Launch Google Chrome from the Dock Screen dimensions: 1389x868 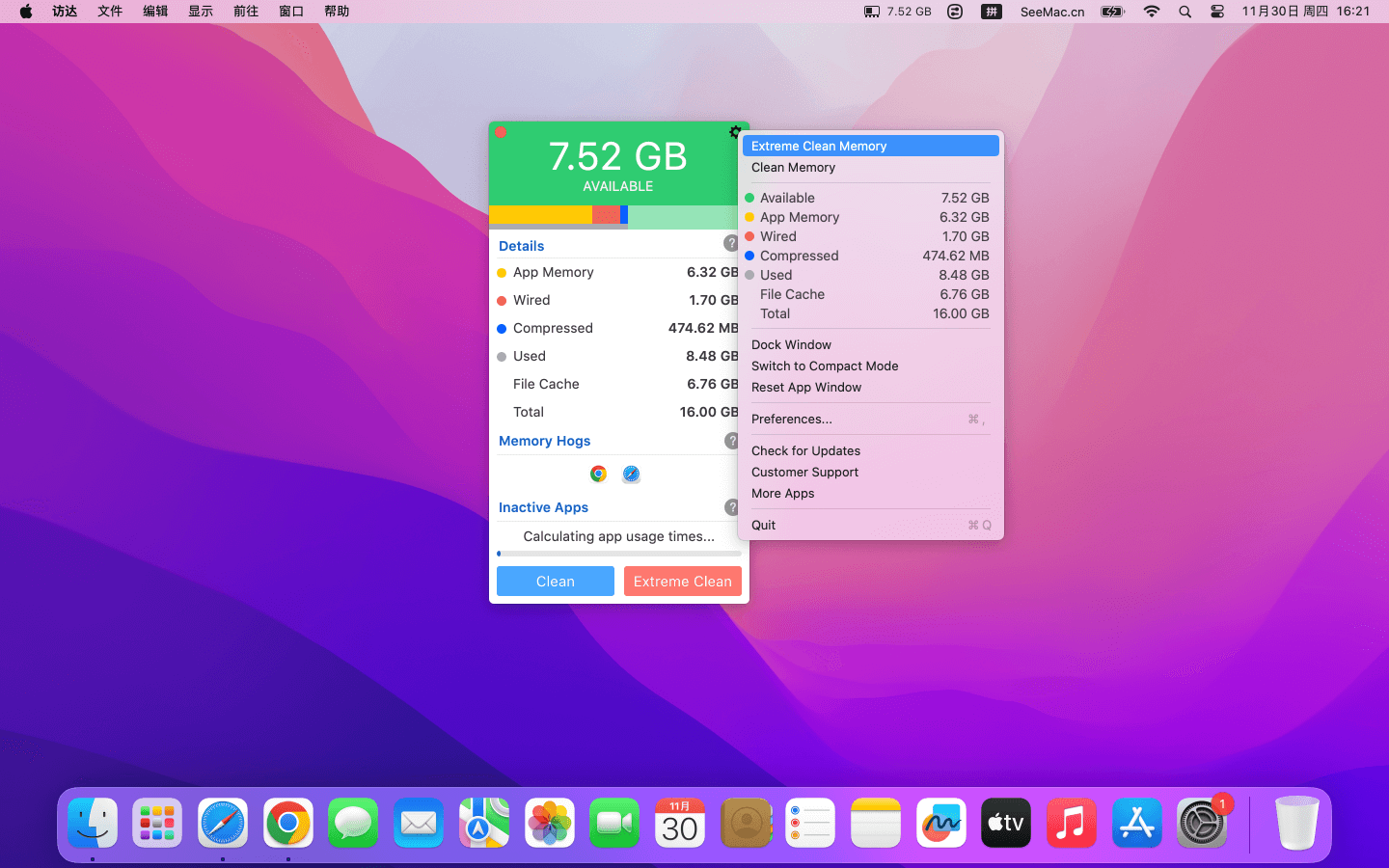tap(288, 823)
